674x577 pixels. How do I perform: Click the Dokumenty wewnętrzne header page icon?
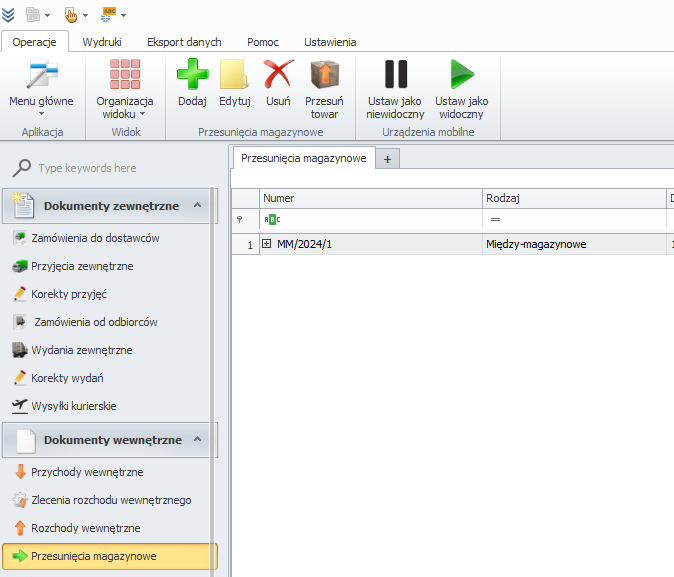click(25, 440)
